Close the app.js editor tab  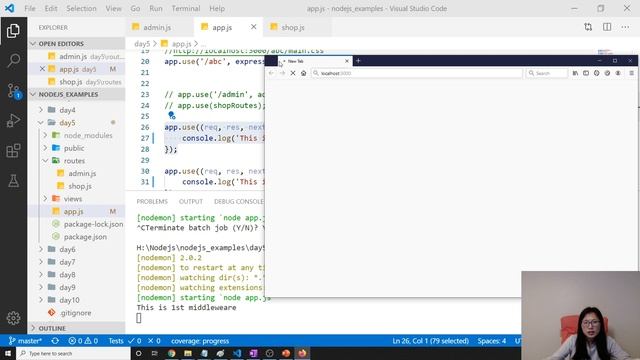coord(253,27)
